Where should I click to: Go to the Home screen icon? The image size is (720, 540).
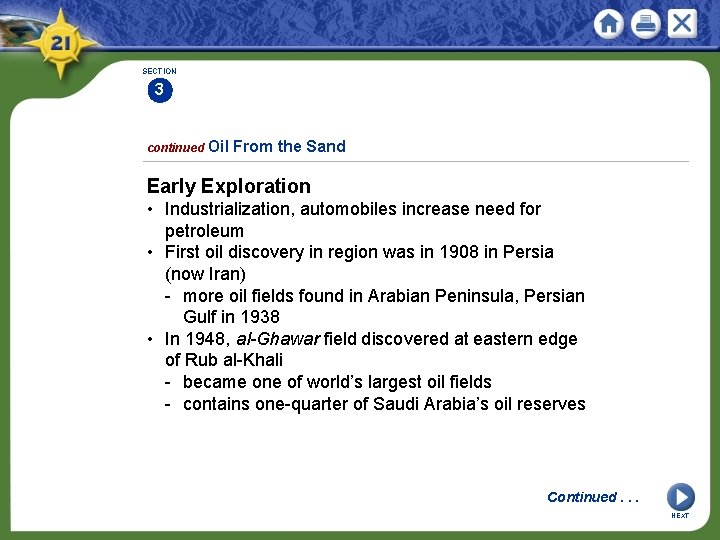(608, 23)
